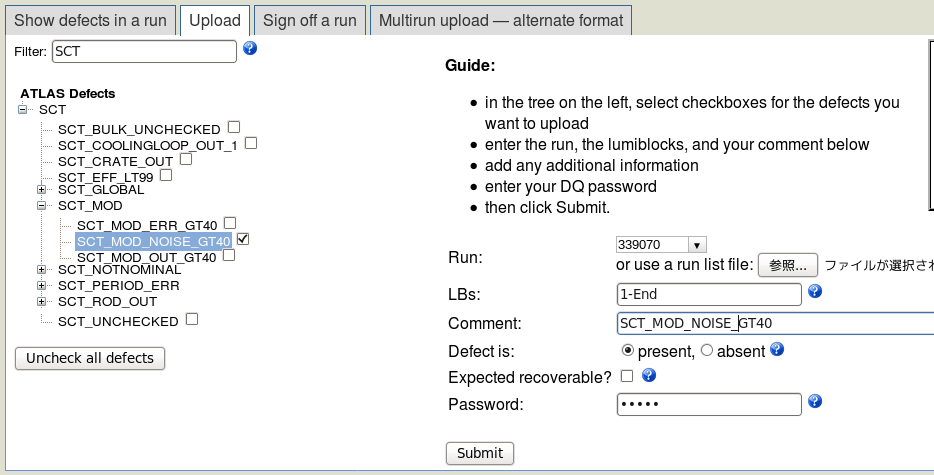Check the SCT_BULK_UNCHECKED defect checkbox
This screenshot has width=934, height=475.
[234, 127]
